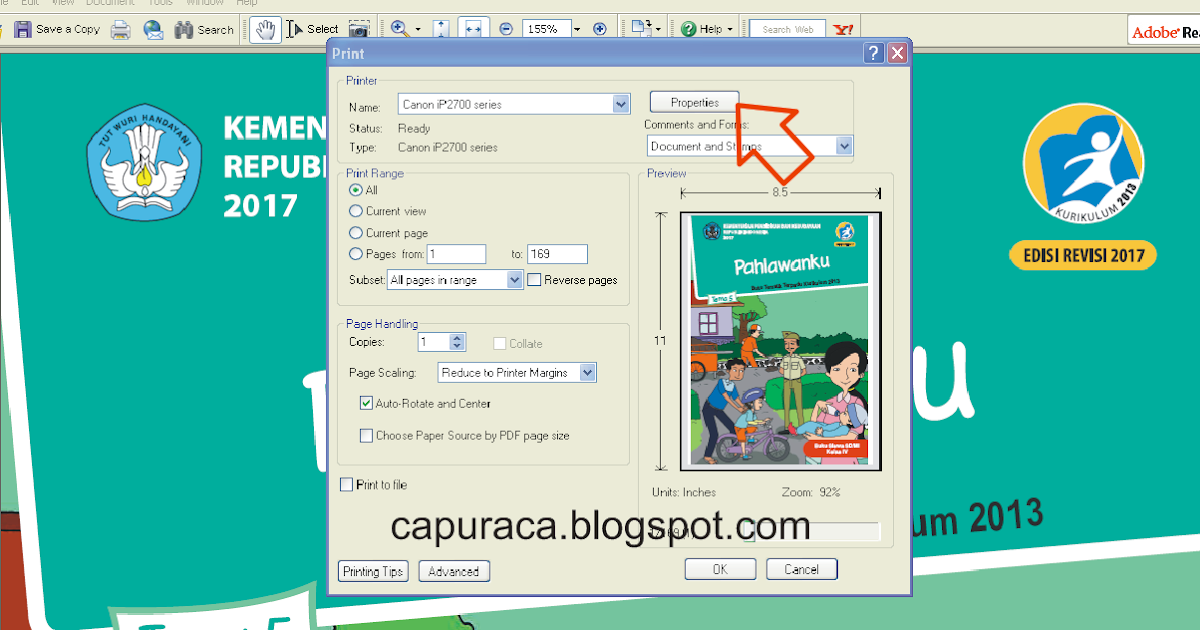Click Cancel in the Print dialog
This screenshot has width=1200, height=630.
pyautogui.click(x=802, y=569)
